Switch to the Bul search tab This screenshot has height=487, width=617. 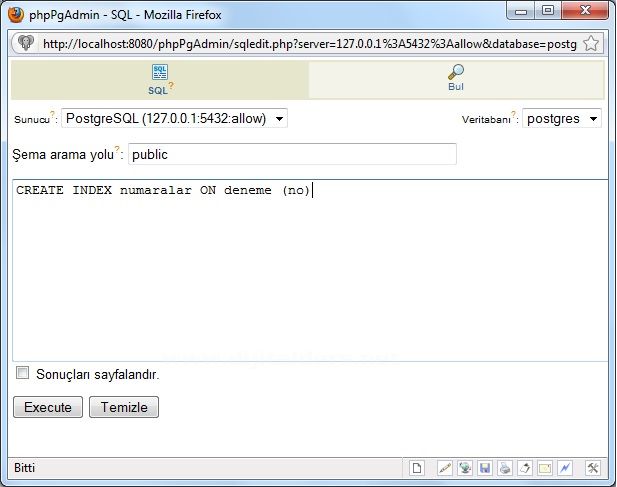[456, 80]
